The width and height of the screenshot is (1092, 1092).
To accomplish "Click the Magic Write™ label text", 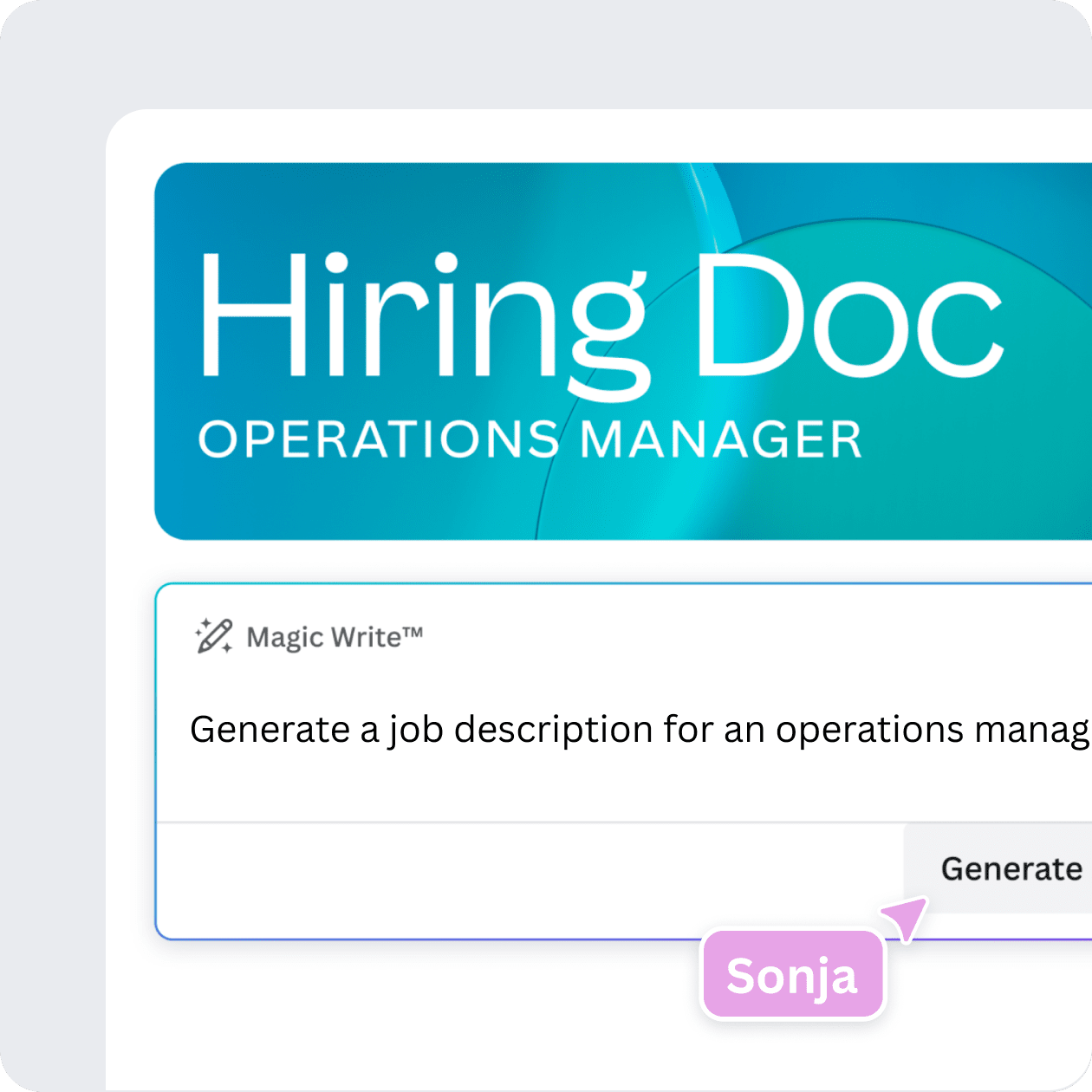I will [x=335, y=637].
